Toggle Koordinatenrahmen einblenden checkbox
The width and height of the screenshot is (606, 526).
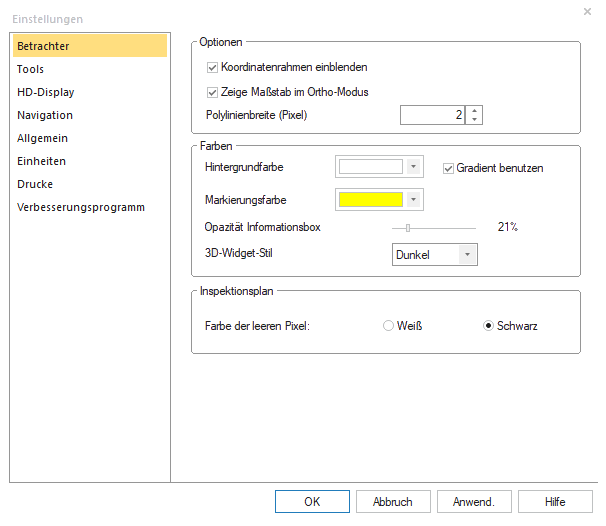point(212,67)
